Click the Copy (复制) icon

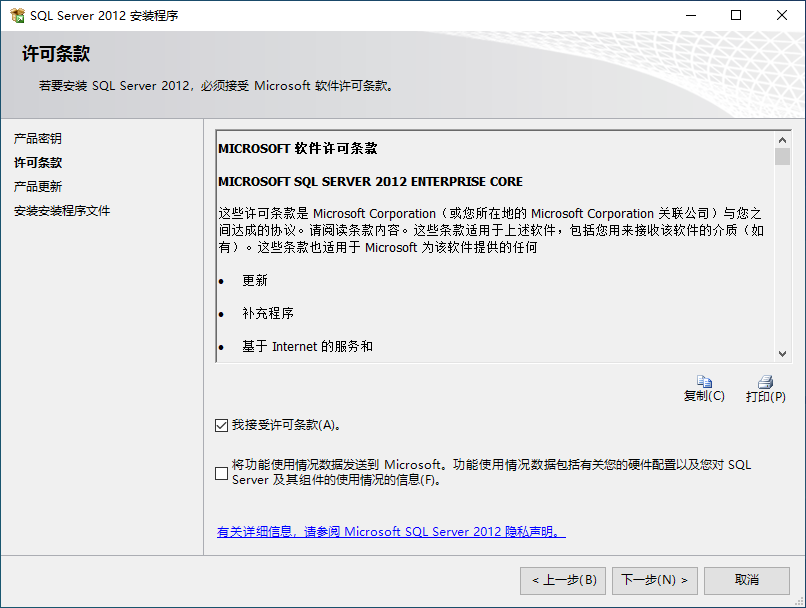(x=704, y=381)
